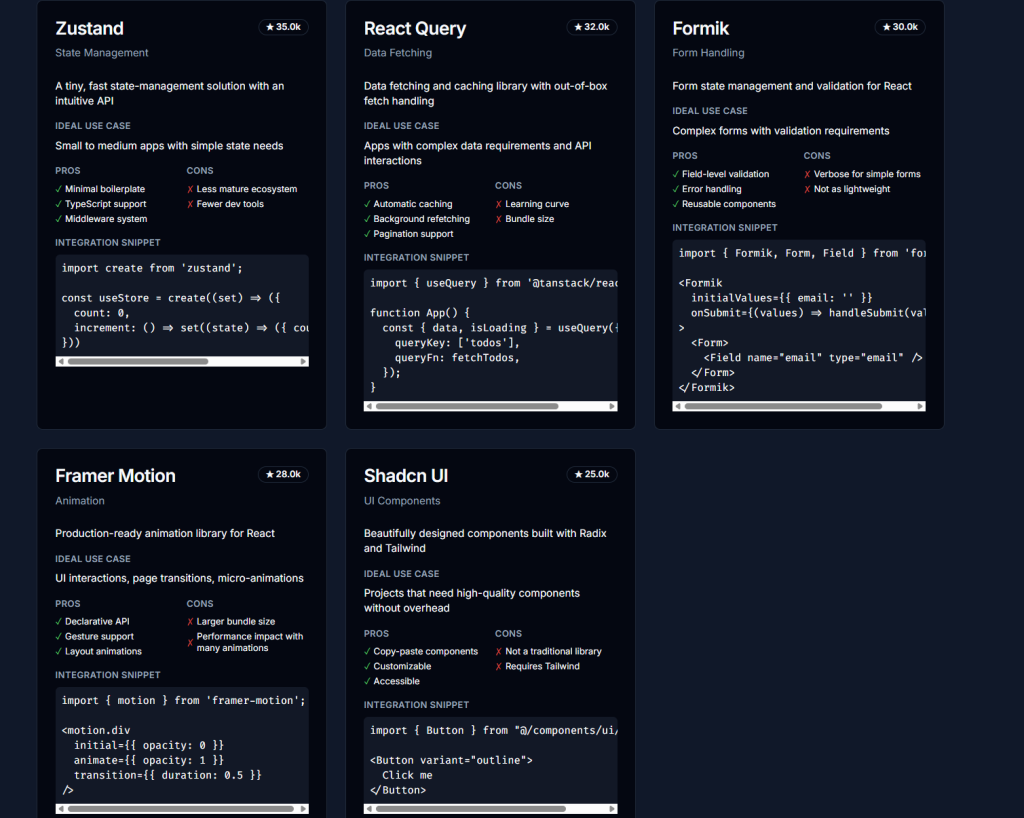
Task: Click the Button variant="outline" code line
Action: (451, 761)
